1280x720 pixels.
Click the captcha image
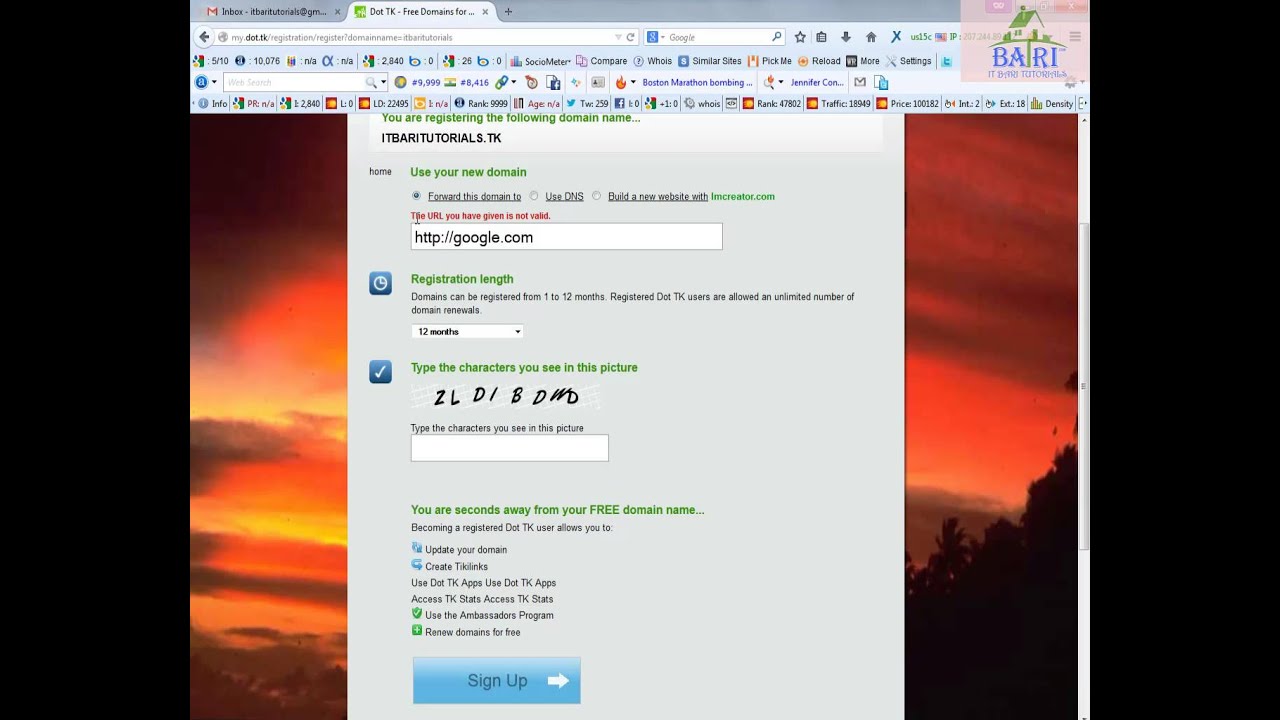click(x=505, y=397)
